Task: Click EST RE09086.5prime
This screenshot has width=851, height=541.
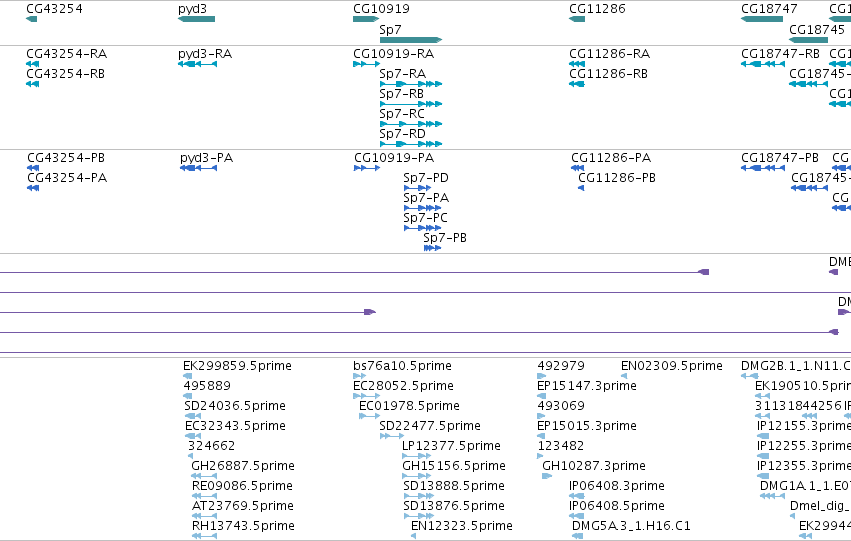Action: coord(242,486)
